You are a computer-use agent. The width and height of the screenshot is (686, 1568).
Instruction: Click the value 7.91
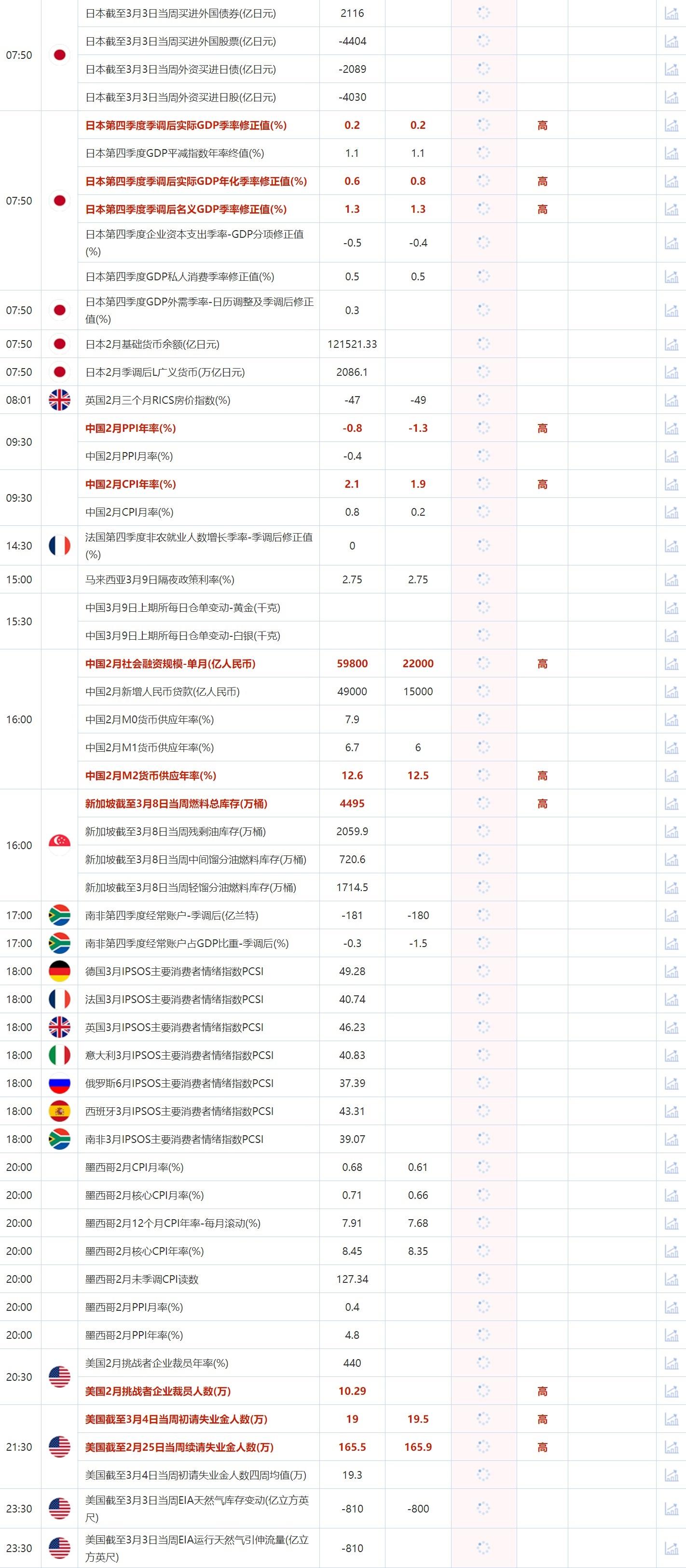(x=353, y=1224)
